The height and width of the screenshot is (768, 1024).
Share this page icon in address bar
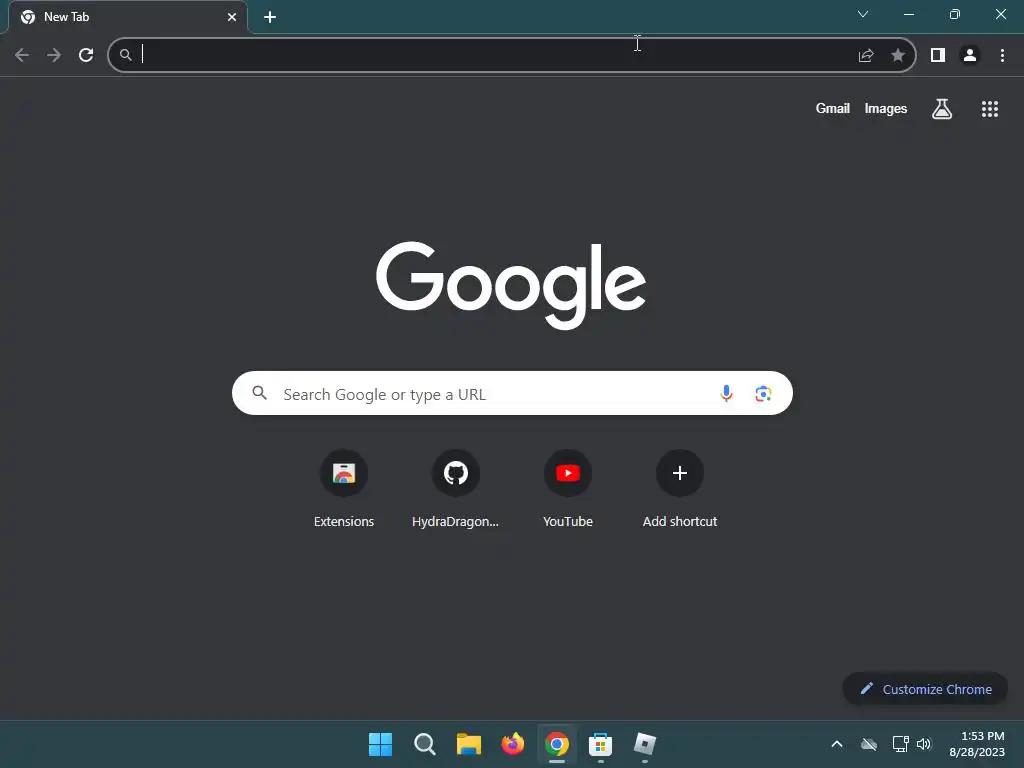pos(866,56)
